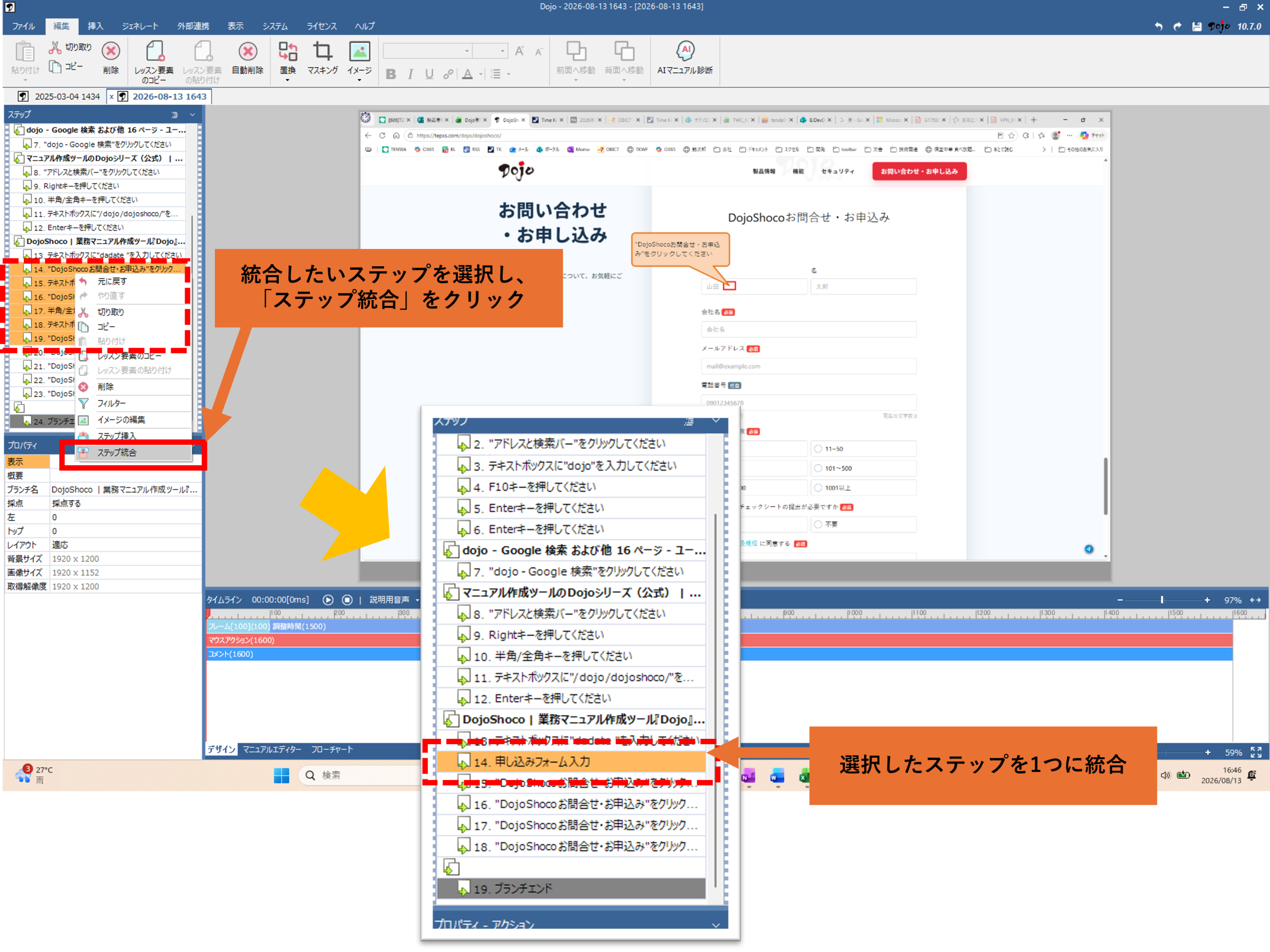Open the ジェネレート ribbon tab
Image resolution: width=1270 pixels, height=952 pixels.
pyautogui.click(x=139, y=26)
